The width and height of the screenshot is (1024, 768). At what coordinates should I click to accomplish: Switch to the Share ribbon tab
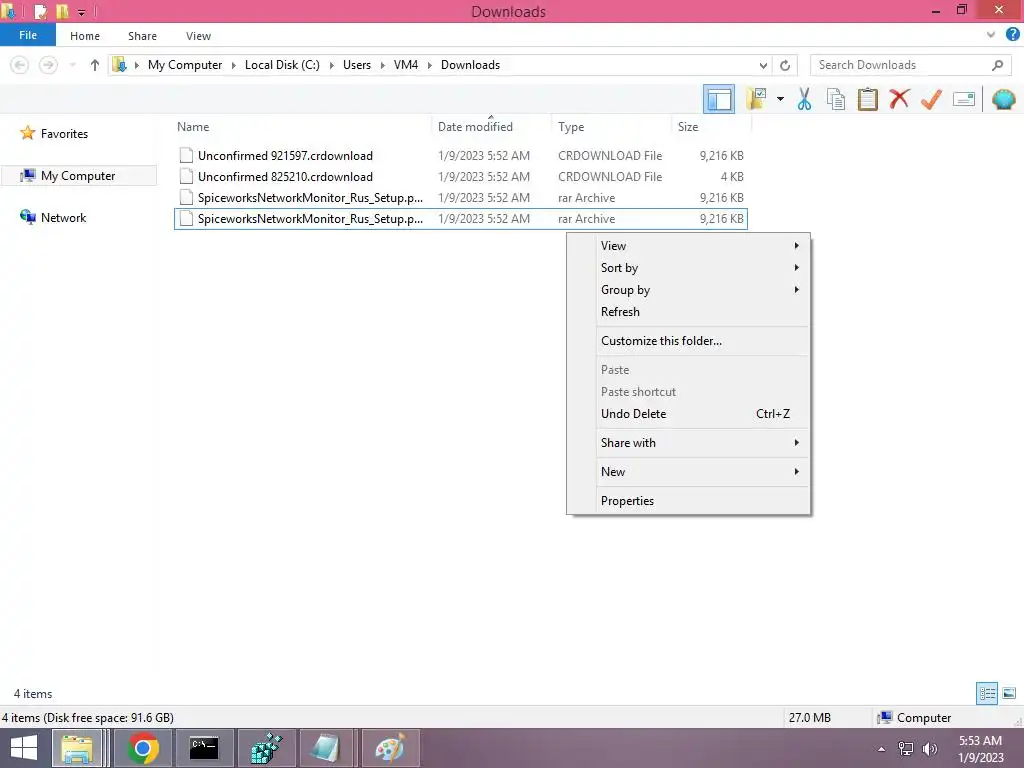[142, 36]
